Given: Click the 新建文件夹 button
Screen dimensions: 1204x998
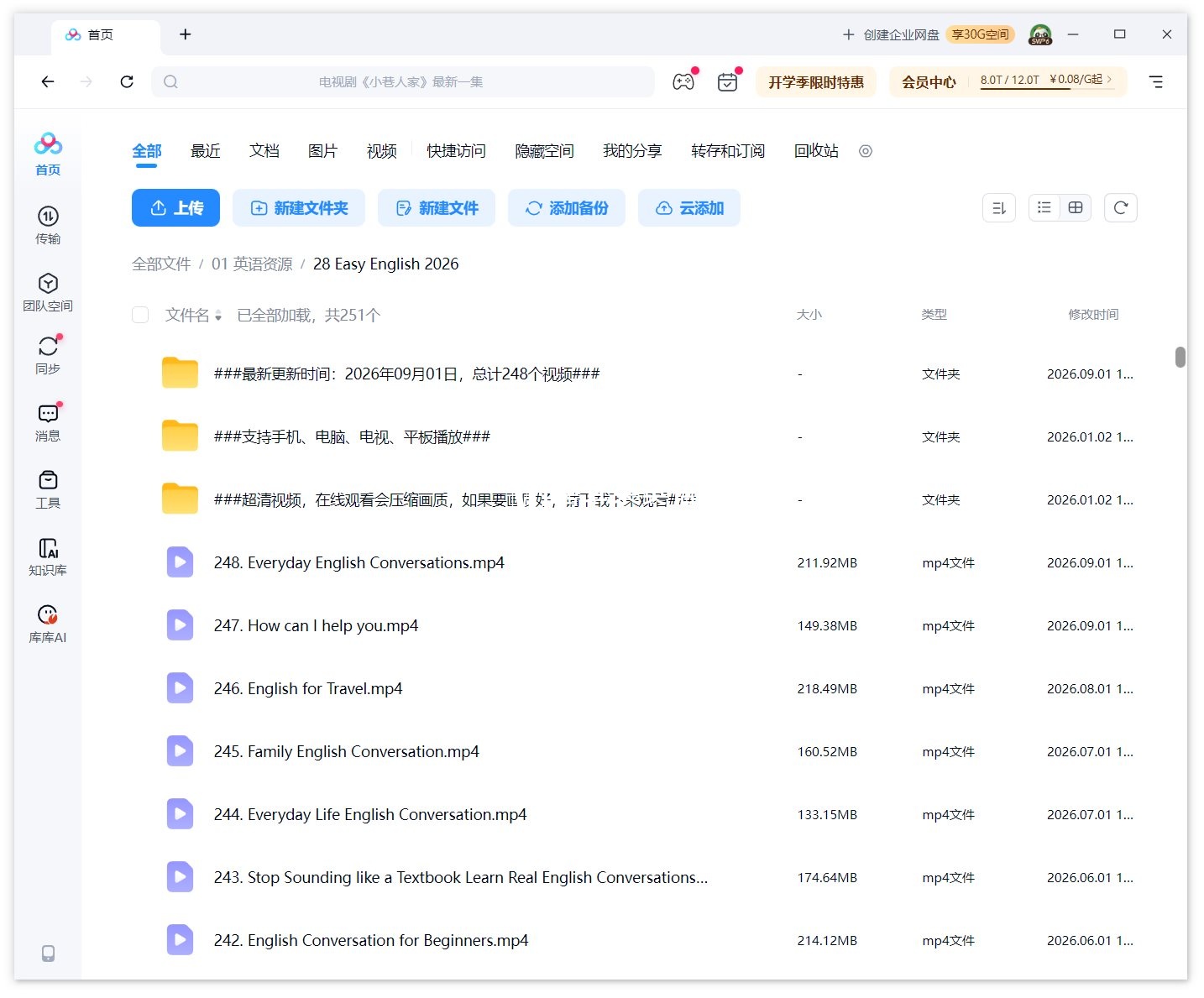Looking at the screenshot, I should [299, 208].
